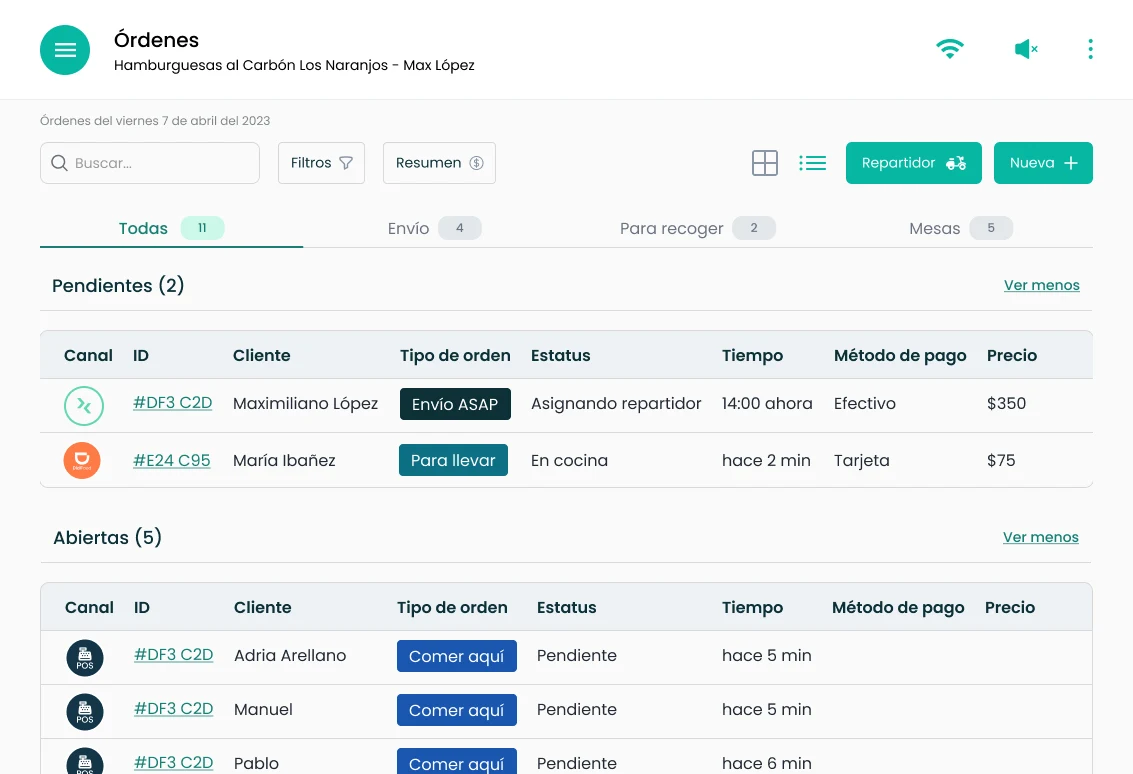Click the Abiertas (5) section heading
The height and width of the screenshot is (774, 1133).
[x=108, y=537]
